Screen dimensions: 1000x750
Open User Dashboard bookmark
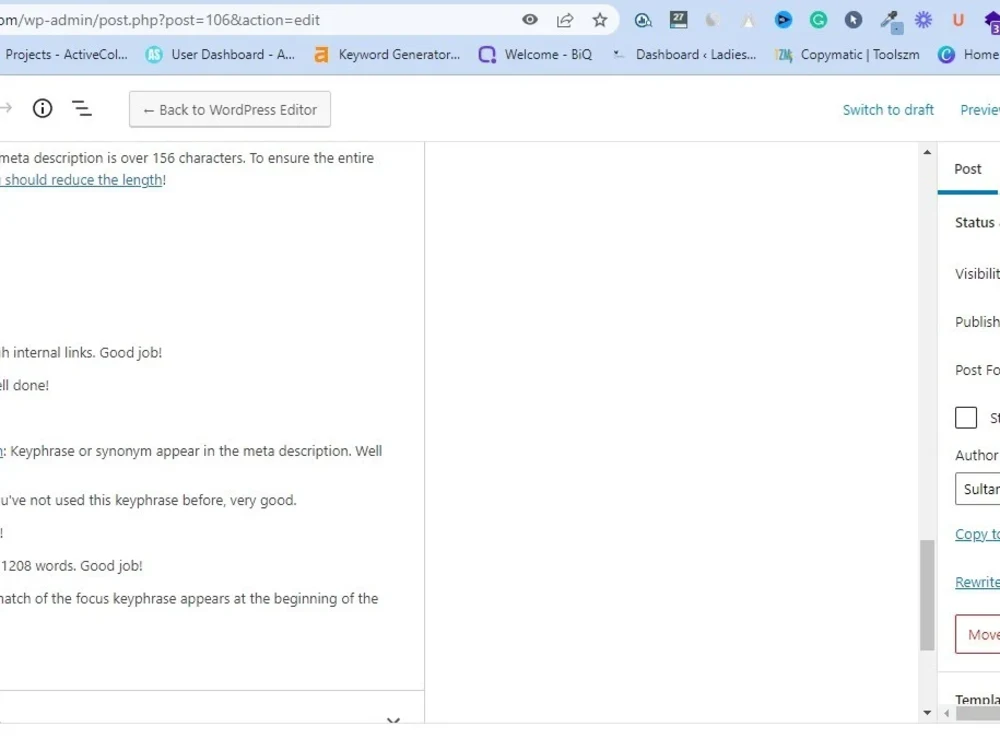[x=221, y=55]
